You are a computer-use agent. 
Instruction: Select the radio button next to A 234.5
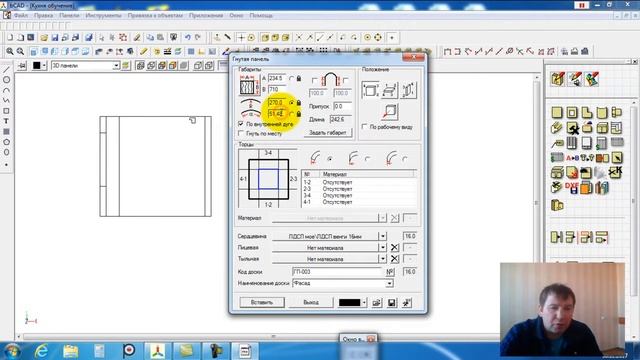pos(291,78)
